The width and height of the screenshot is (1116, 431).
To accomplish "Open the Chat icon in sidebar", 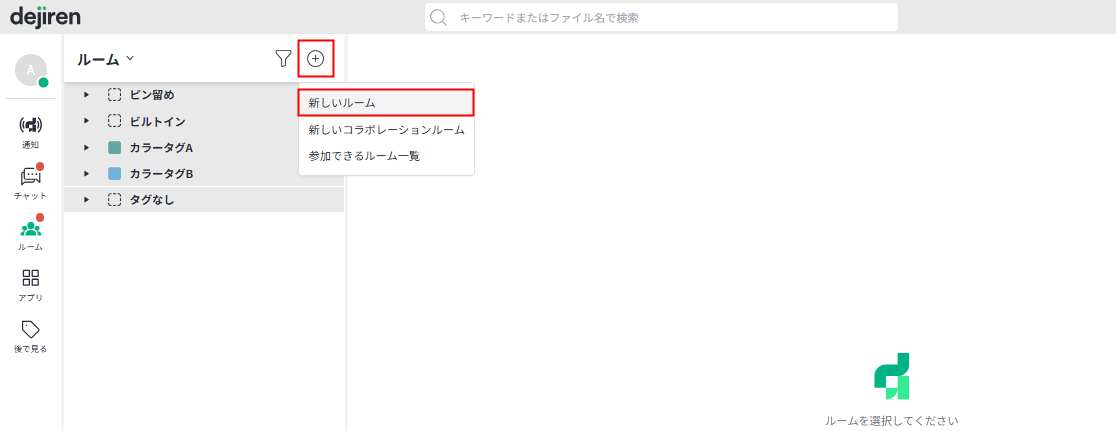I will pyautogui.click(x=30, y=177).
